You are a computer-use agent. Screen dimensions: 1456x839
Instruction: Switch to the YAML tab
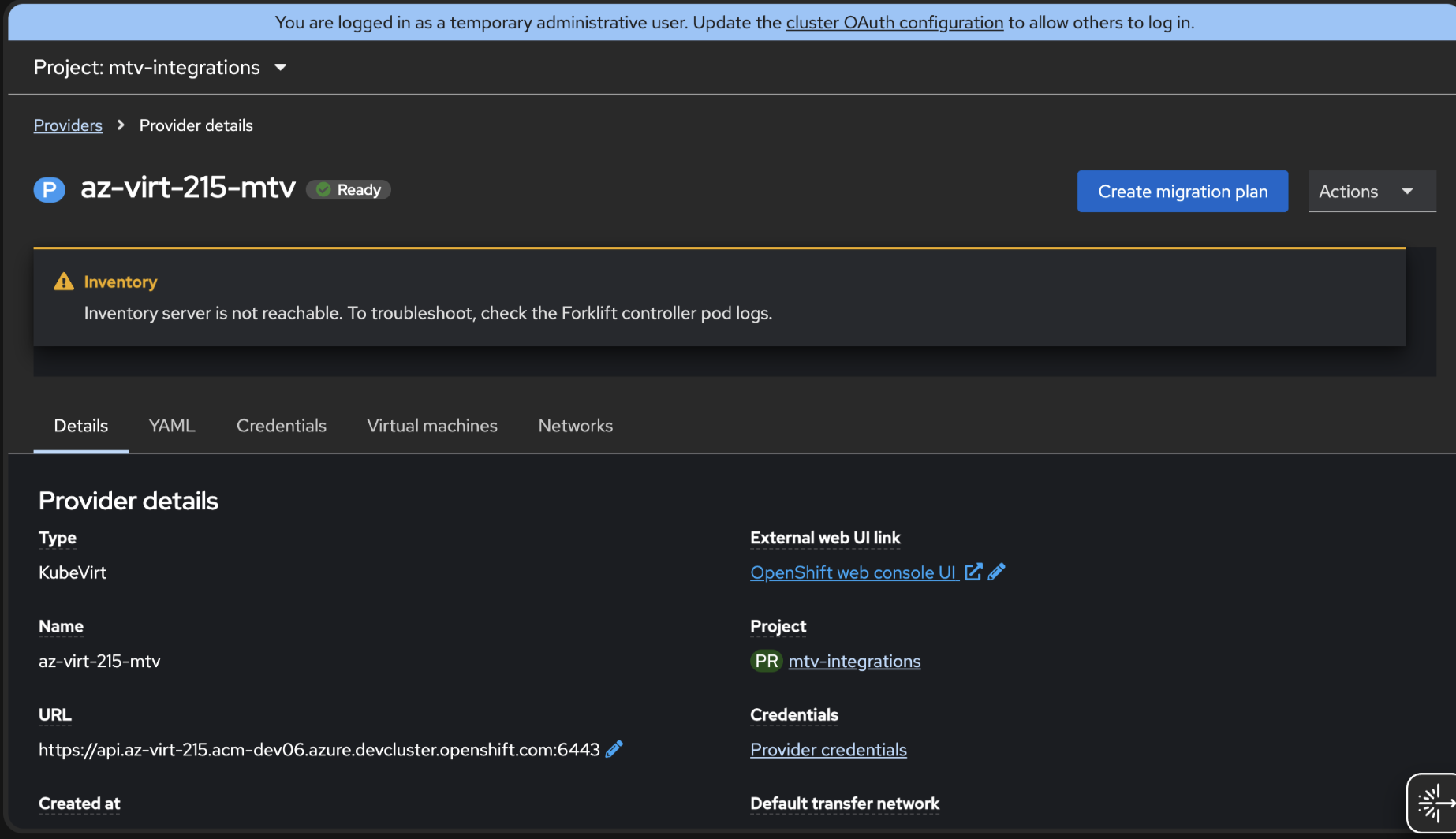(x=172, y=426)
